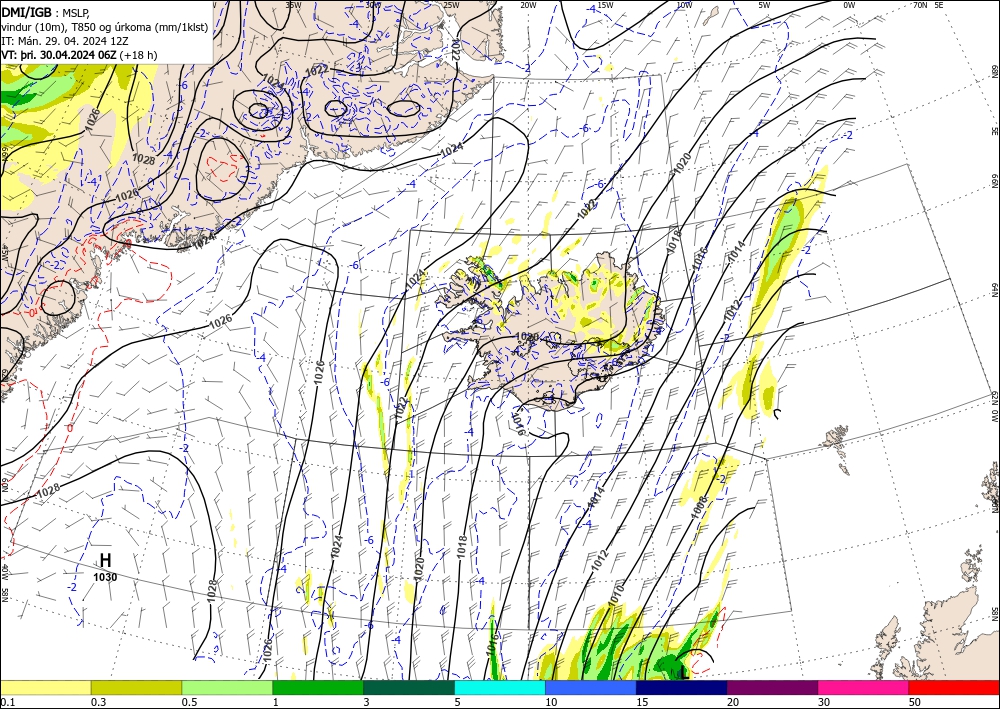Select the green 1–3 mm legend swatch

(318, 687)
